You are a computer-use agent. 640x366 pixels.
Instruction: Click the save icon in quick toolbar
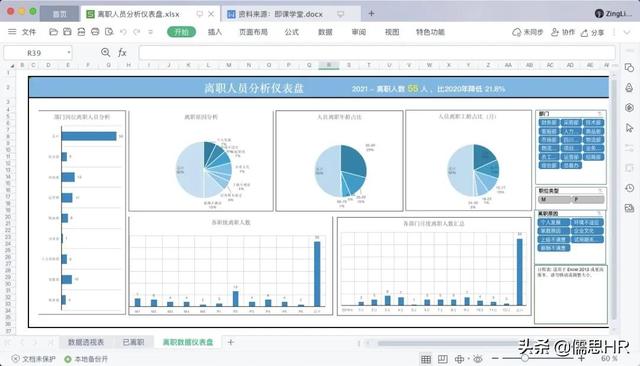[67, 32]
